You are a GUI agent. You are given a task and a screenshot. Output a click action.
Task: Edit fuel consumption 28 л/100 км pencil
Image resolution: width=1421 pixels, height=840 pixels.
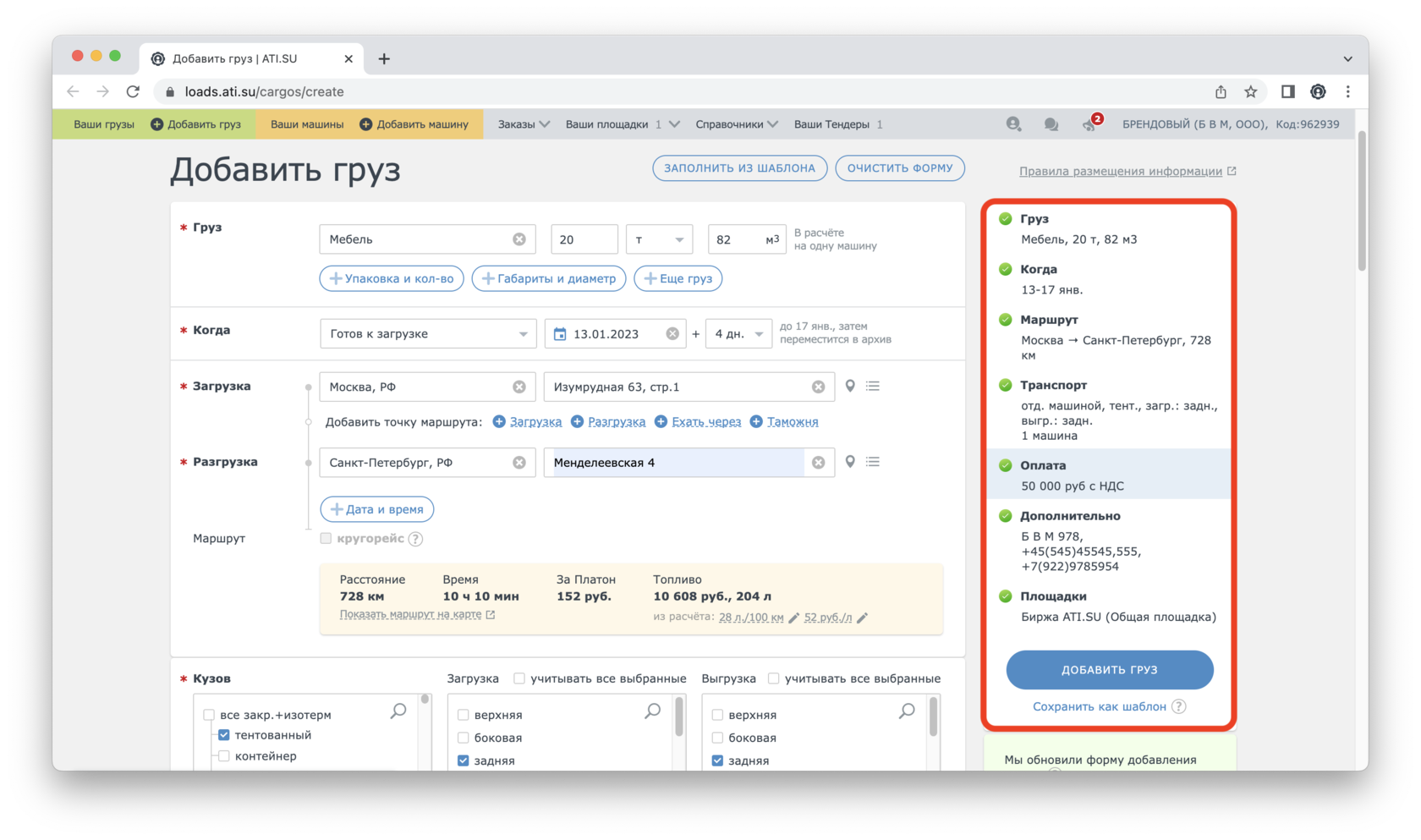(x=793, y=618)
